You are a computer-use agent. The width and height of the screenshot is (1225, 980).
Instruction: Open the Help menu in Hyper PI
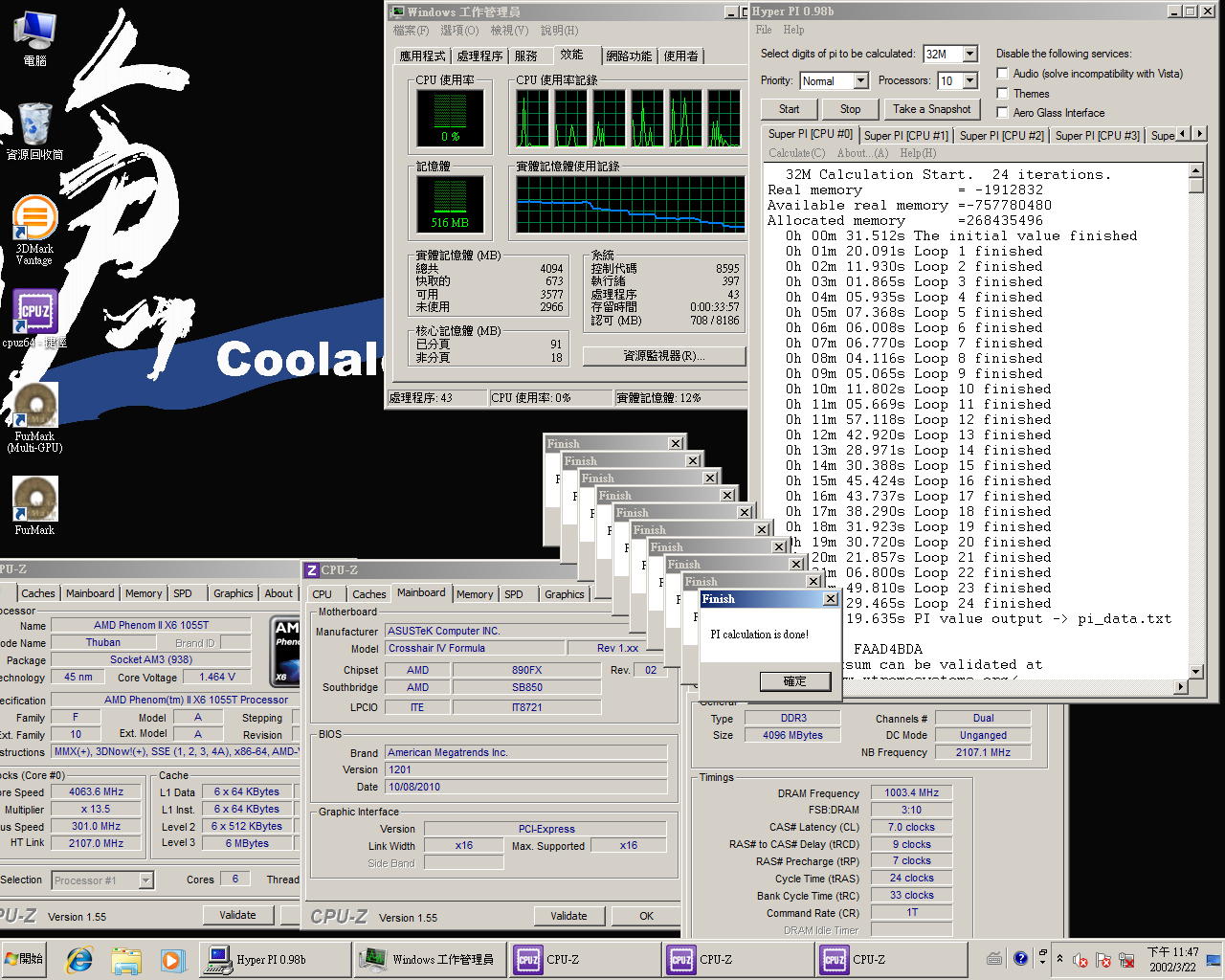pos(793,30)
